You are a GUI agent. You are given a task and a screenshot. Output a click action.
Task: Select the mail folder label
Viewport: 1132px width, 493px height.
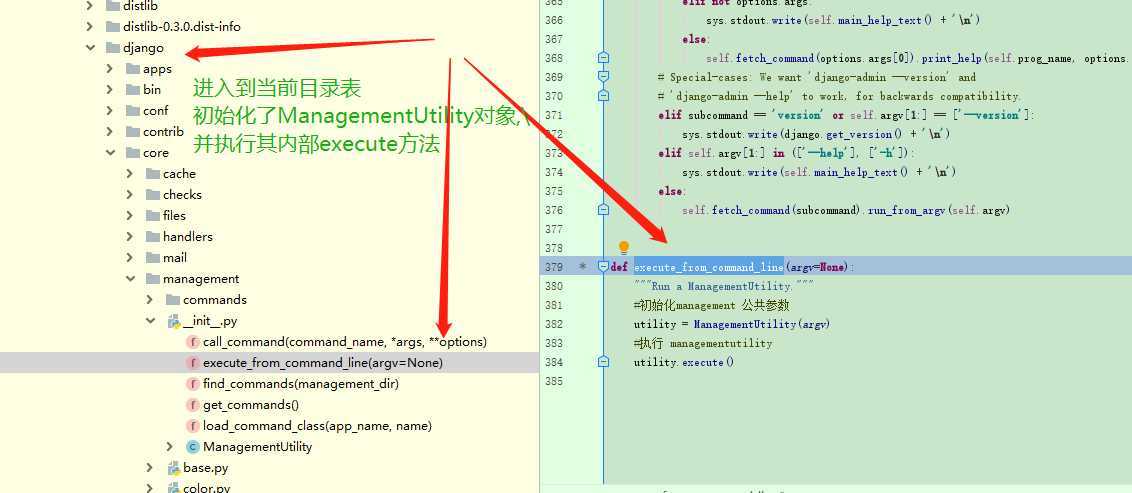click(175, 257)
